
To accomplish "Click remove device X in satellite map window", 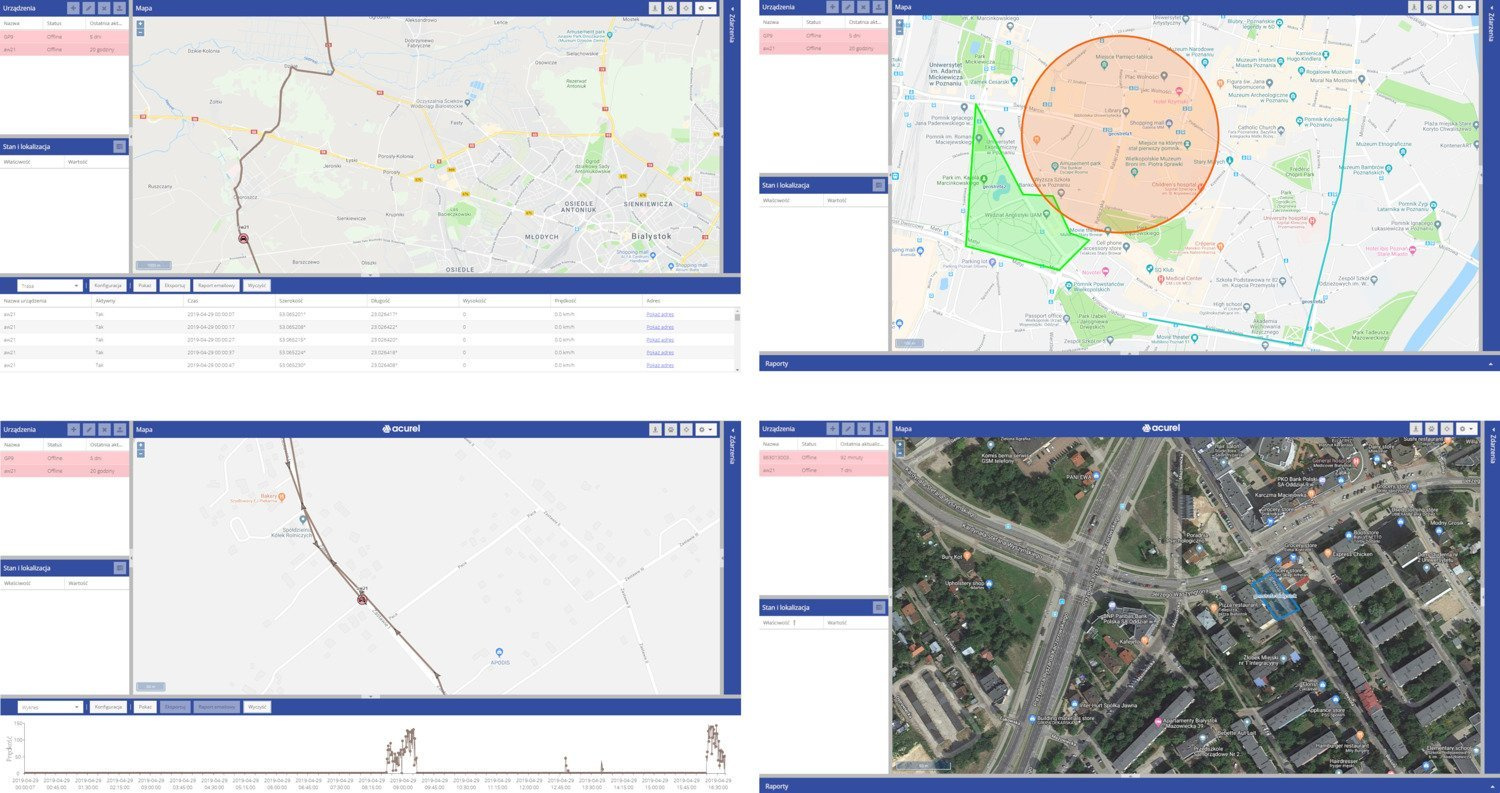I will [863, 428].
